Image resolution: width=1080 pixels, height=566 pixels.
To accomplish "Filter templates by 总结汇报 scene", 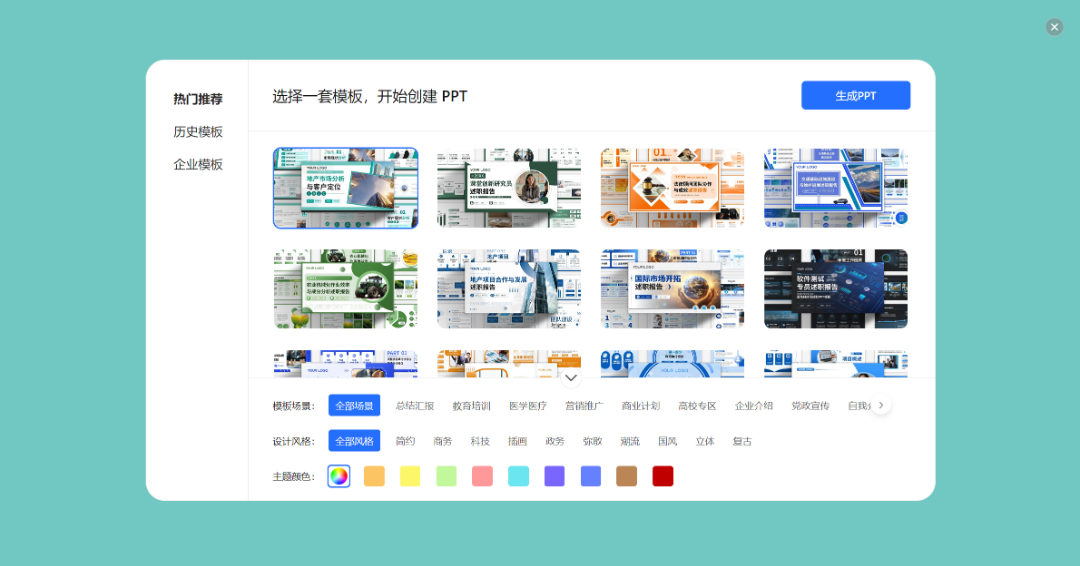I will (x=415, y=406).
